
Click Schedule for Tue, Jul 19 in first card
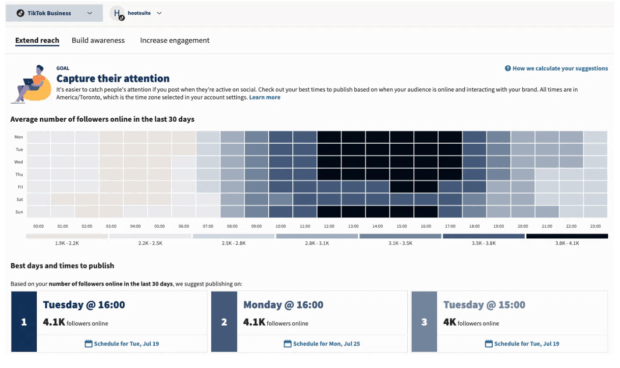127,343
